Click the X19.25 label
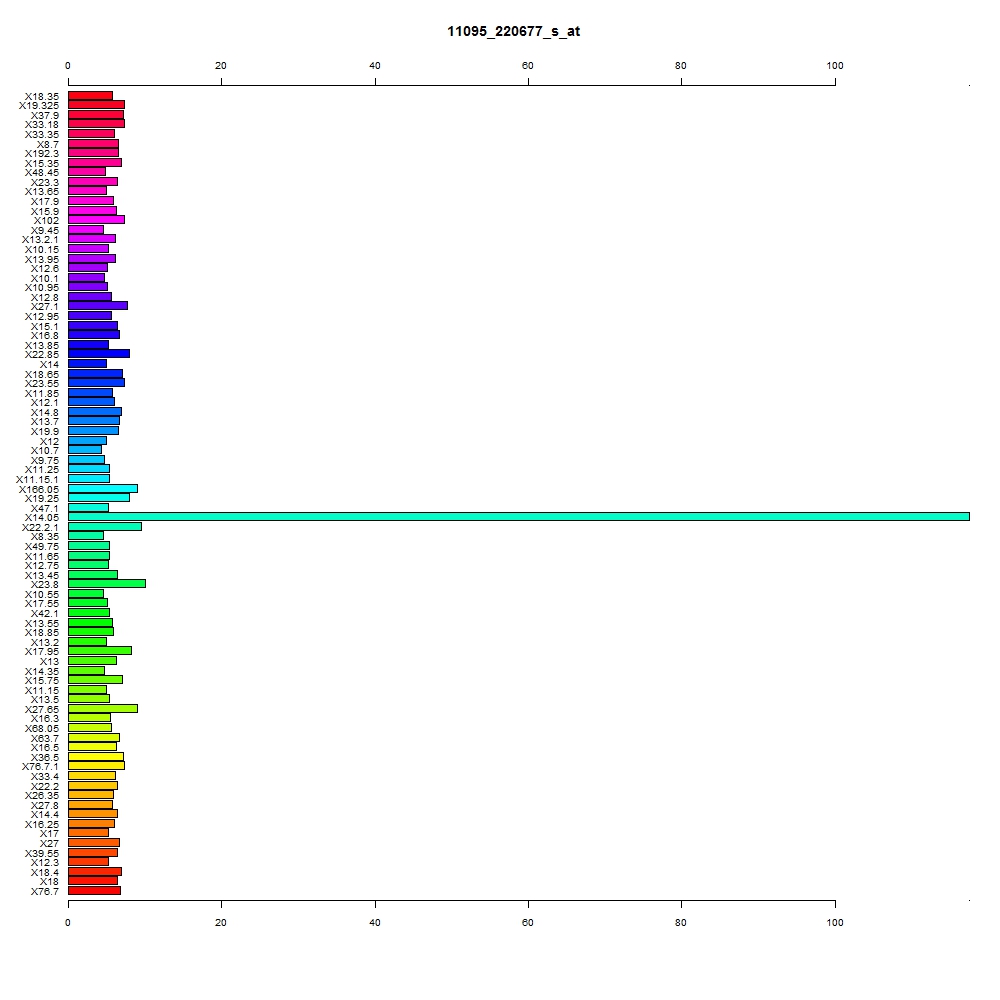 41,499
